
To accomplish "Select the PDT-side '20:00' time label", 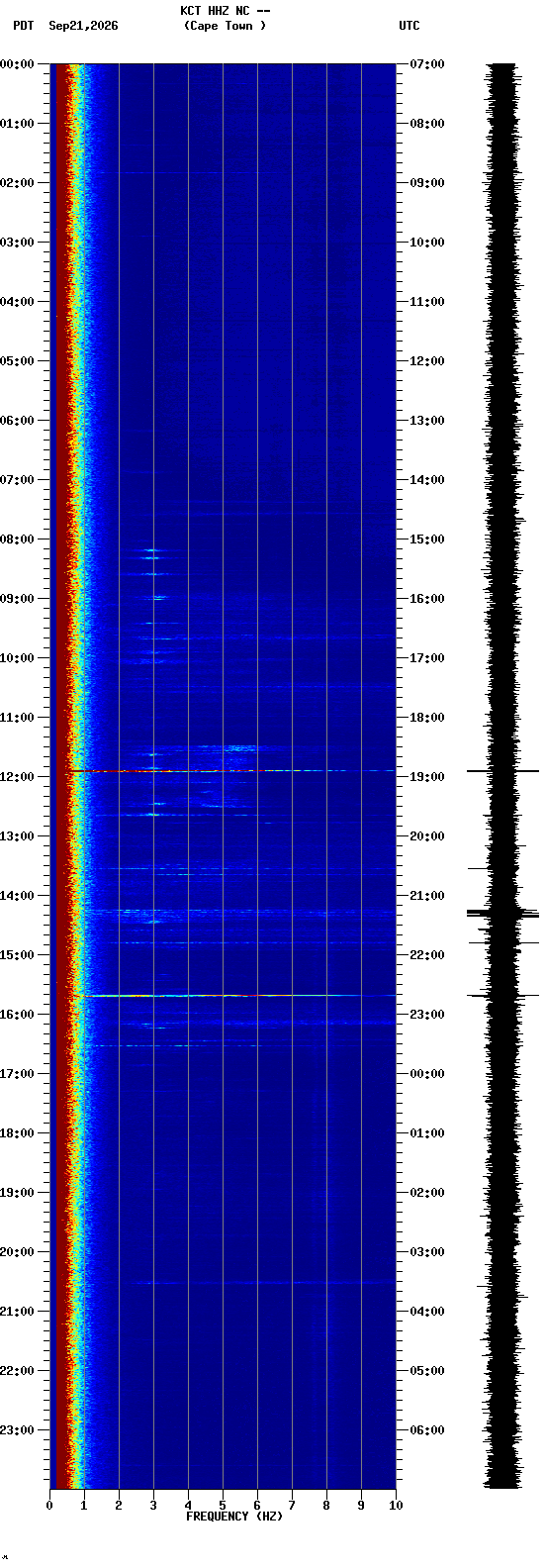I will pyautogui.click(x=17, y=1252).
